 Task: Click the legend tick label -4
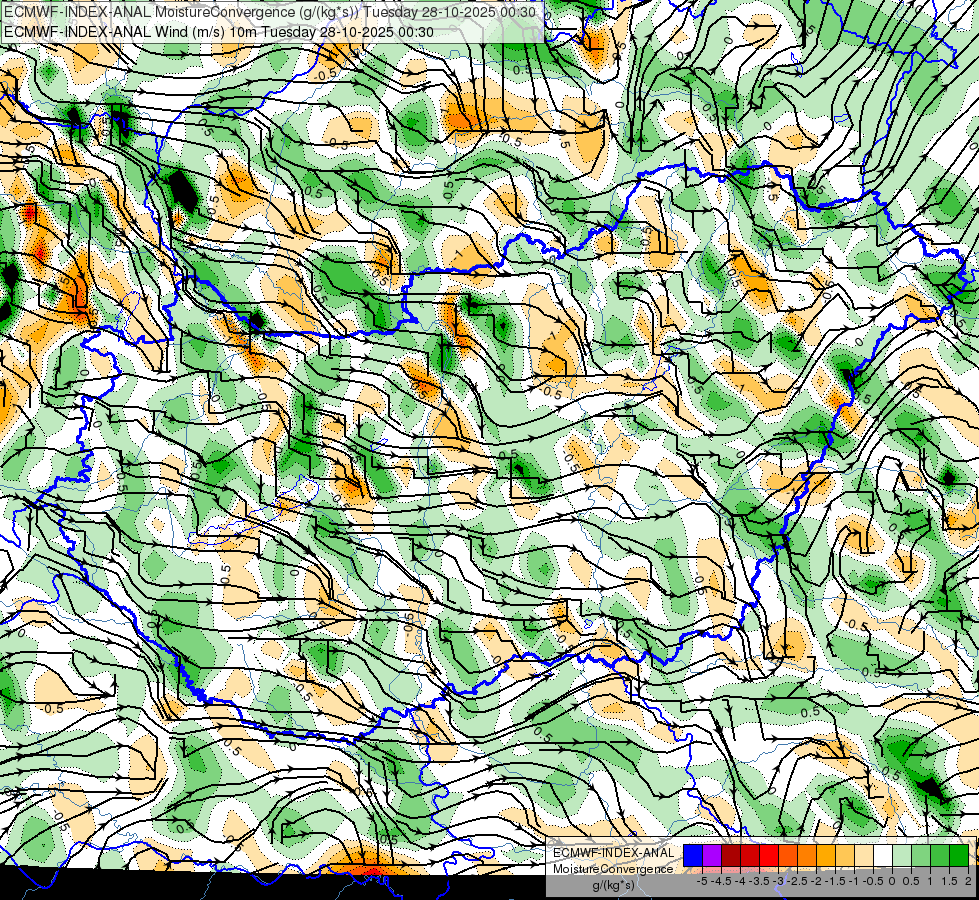[x=740, y=881]
